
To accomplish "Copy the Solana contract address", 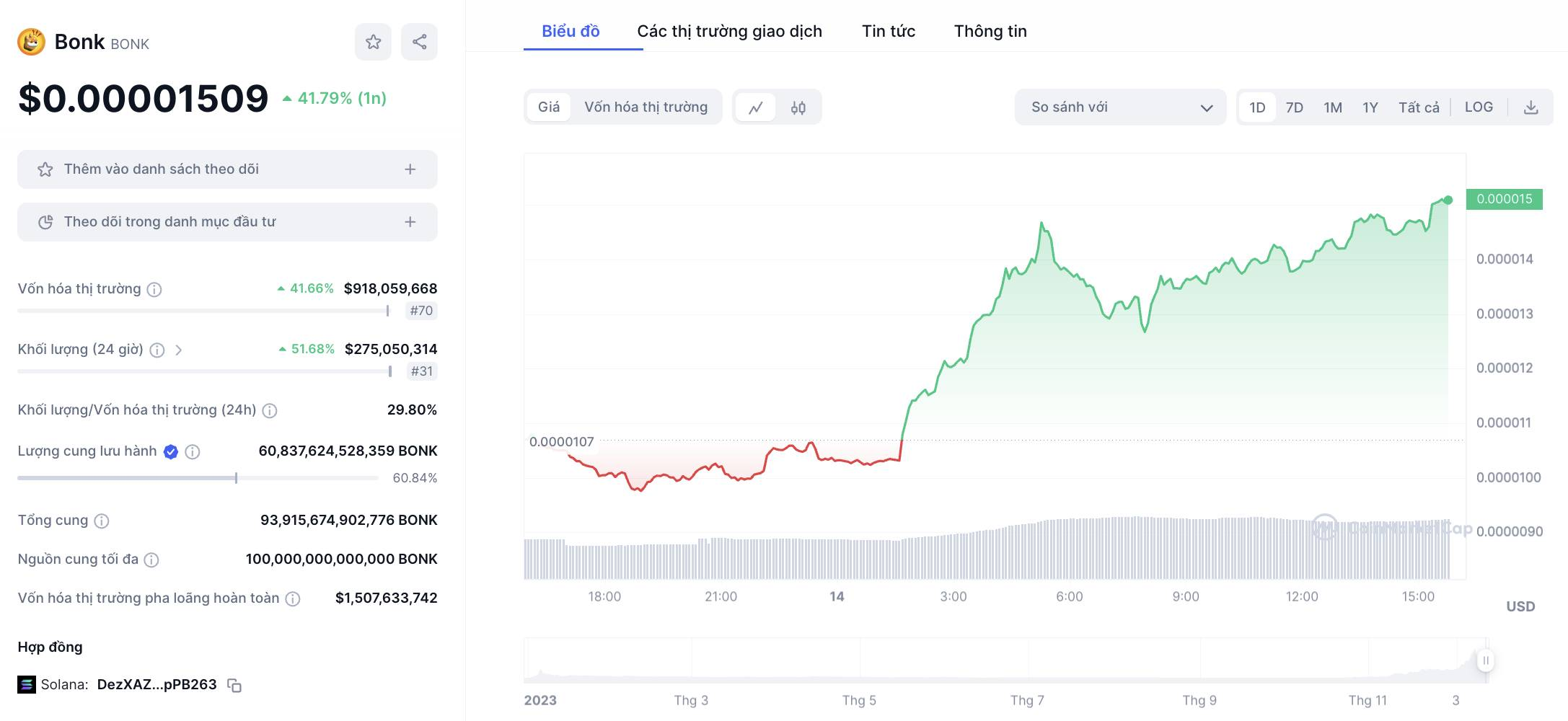I will (x=234, y=686).
